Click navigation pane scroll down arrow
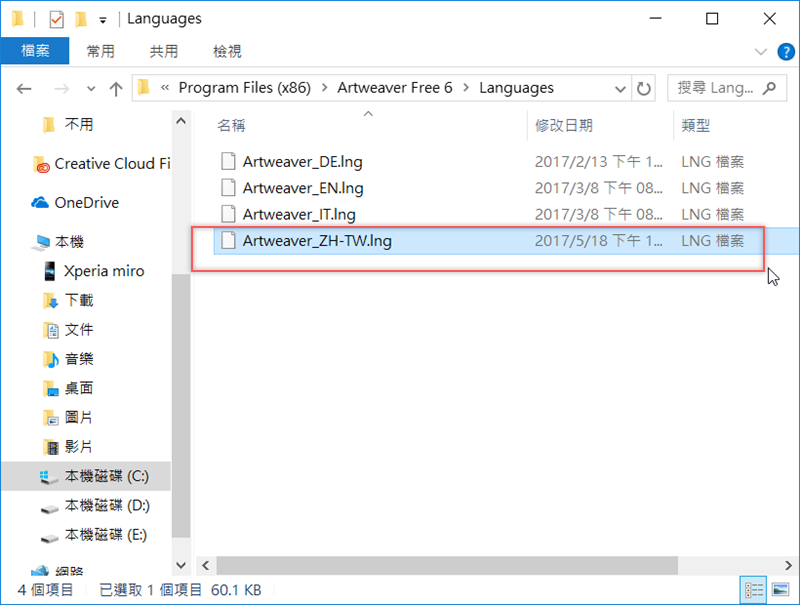Screen dimensions: 800x605 pos(181,565)
